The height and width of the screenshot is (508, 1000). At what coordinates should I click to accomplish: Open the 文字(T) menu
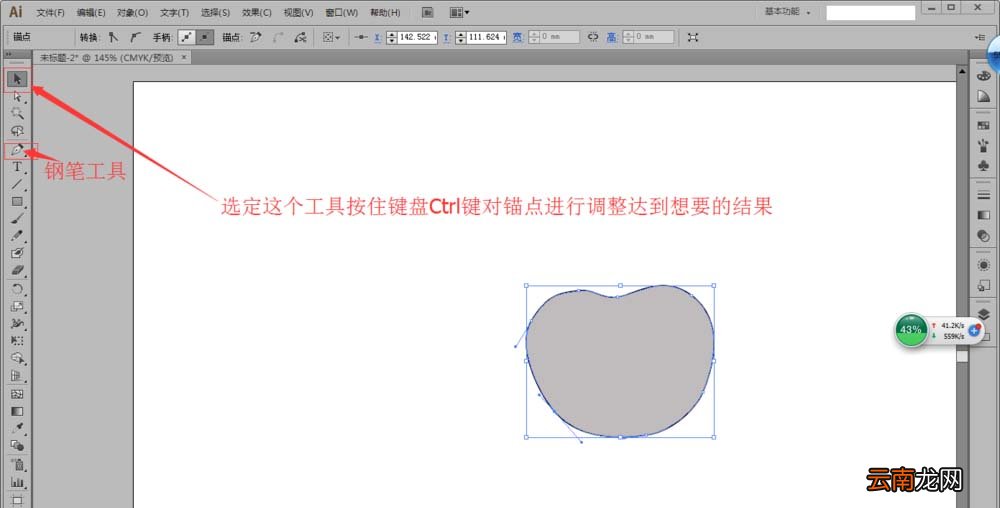click(174, 12)
